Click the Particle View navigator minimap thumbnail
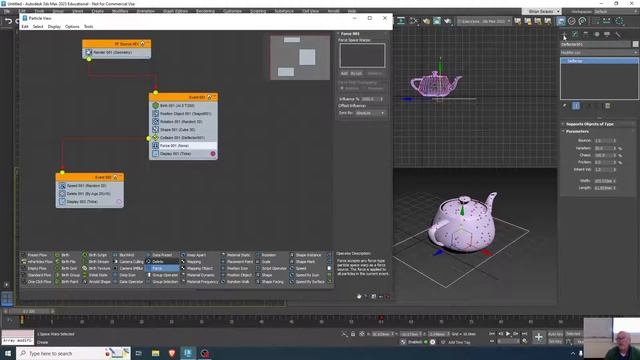 tap(300, 58)
